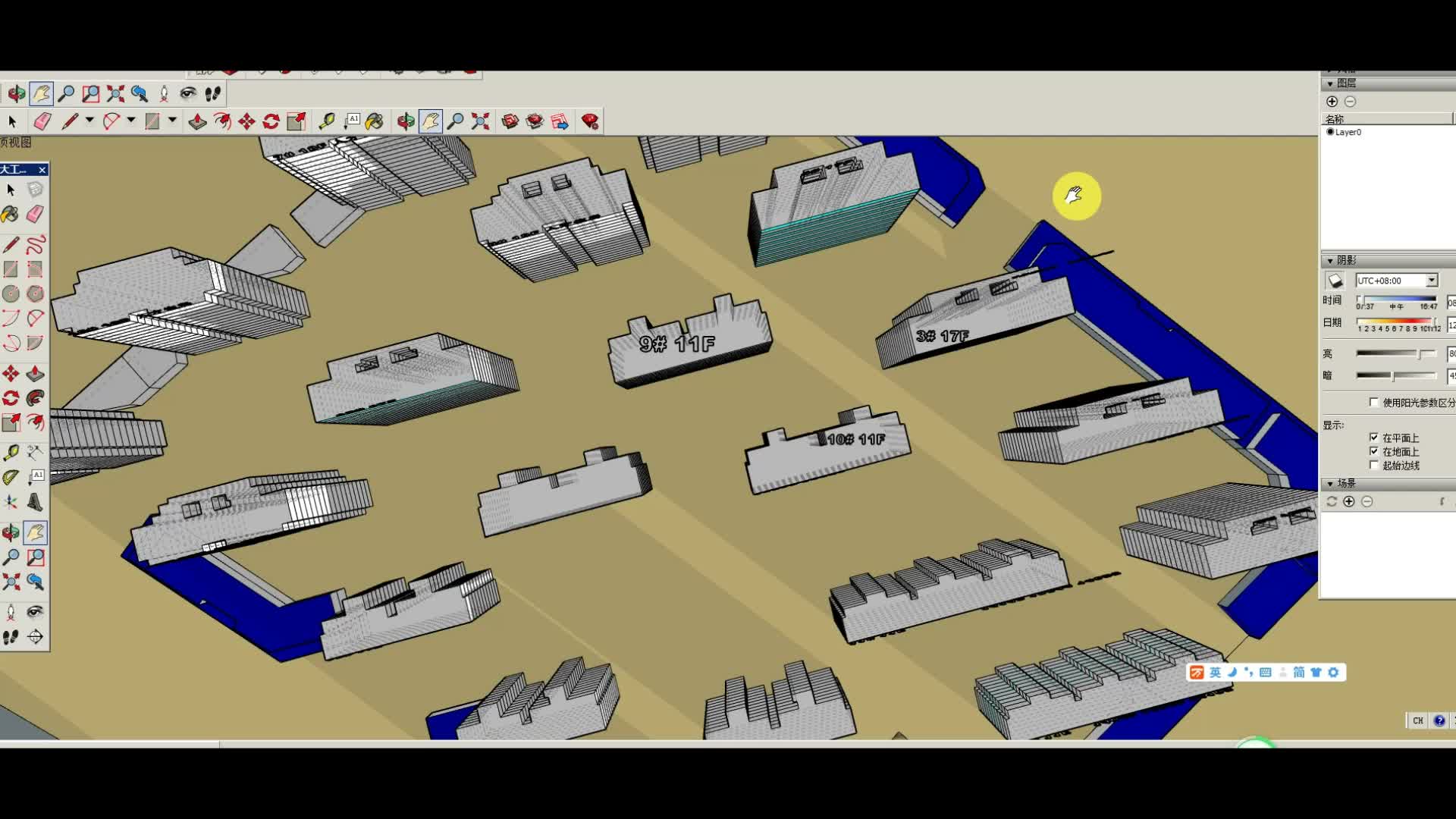The width and height of the screenshot is (1456, 819).
Task: Enable the 使用阳光参数区分 checkbox
Action: pos(1374,403)
